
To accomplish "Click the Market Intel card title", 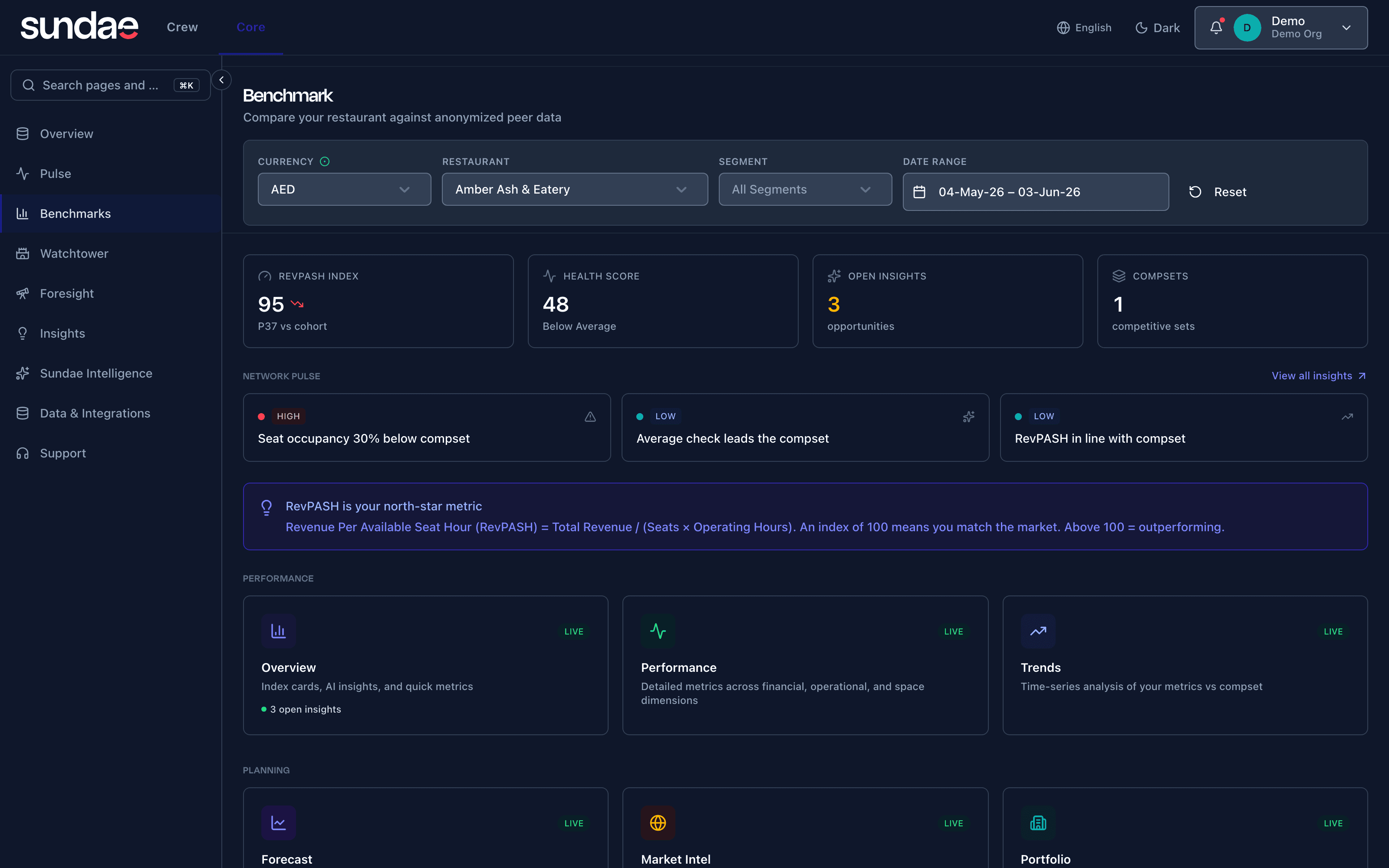I will point(675,859).
